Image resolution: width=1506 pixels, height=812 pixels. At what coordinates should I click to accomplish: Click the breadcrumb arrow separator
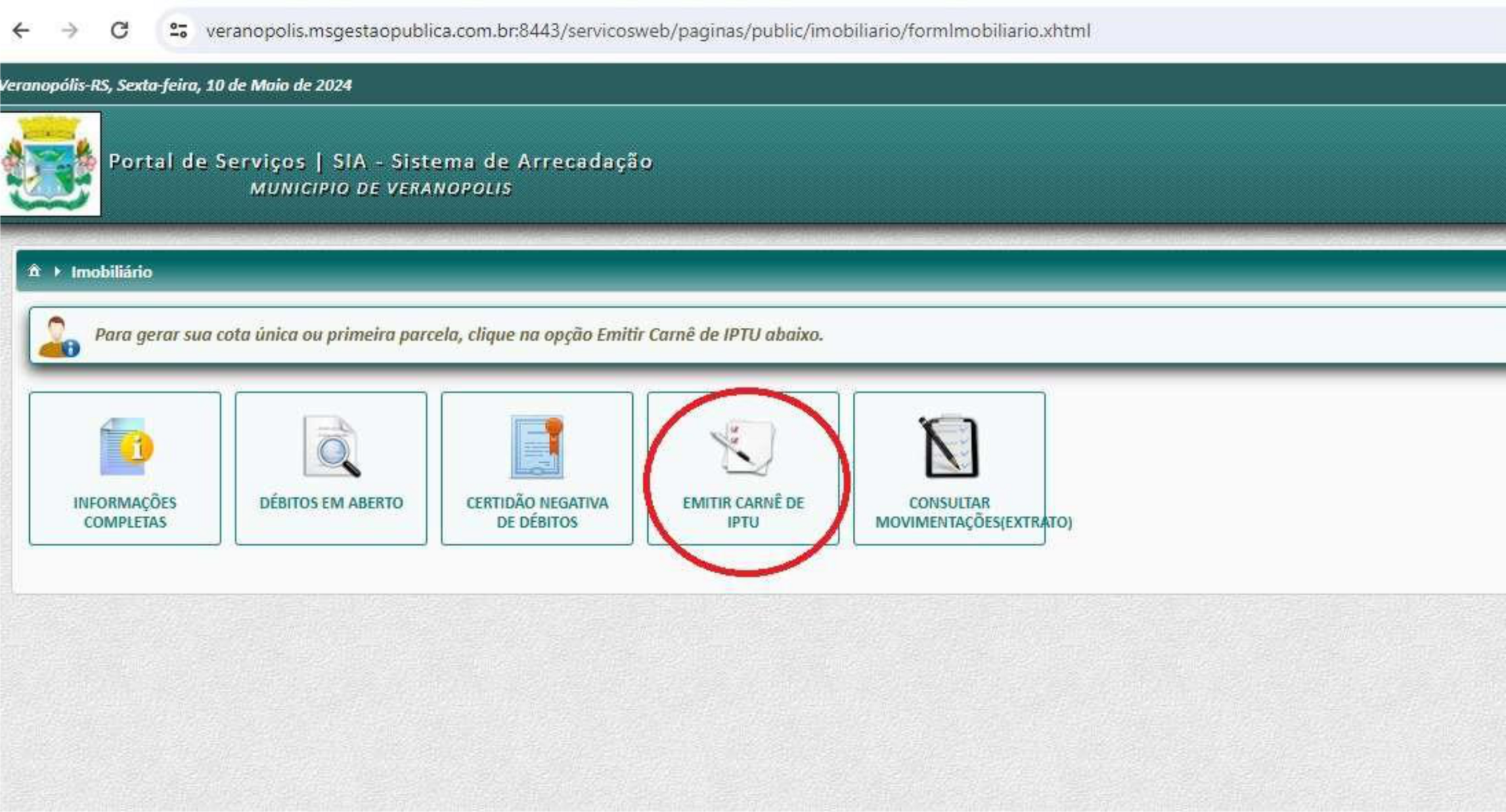click(x=58, y=271)
